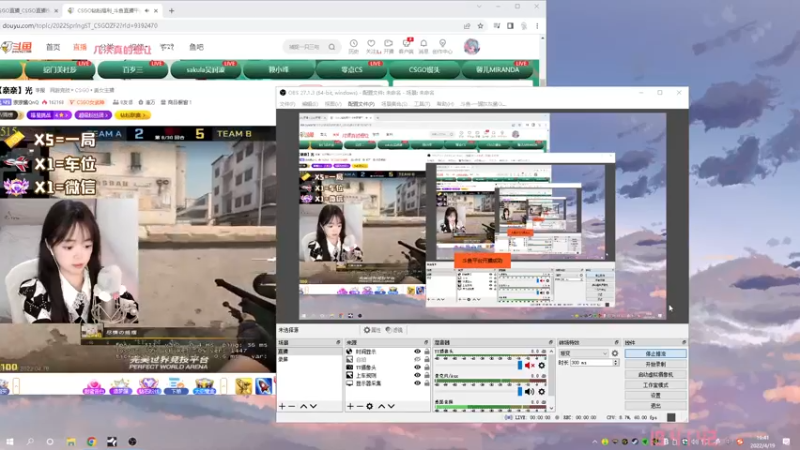800x450 pixels.
Task: Add a new scene with the plus icon
Action: 282,406
